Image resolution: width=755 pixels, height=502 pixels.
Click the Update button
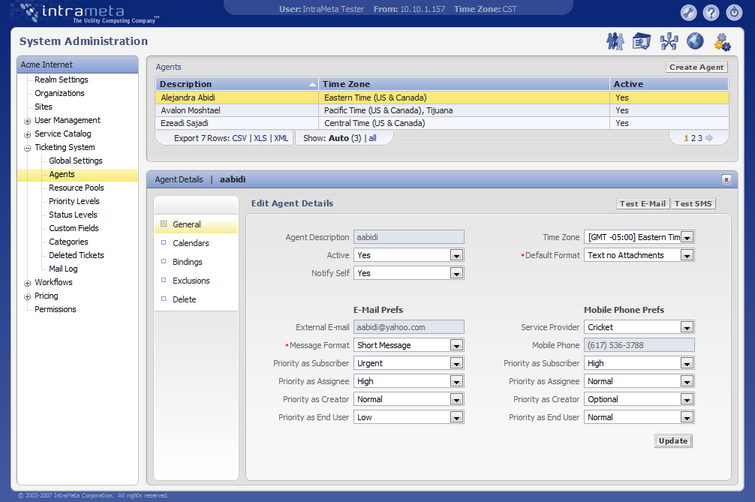click(x=673, y=441)
